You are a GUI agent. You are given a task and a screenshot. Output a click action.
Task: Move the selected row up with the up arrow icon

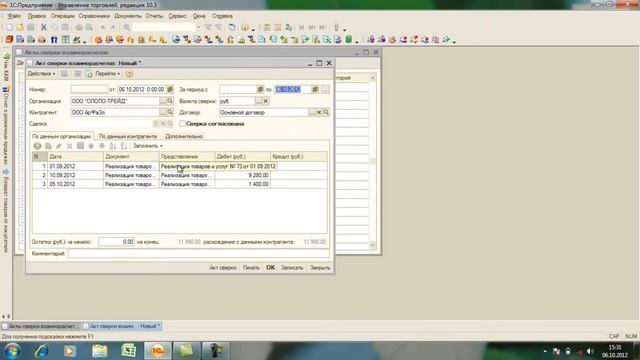pos(91,146)
